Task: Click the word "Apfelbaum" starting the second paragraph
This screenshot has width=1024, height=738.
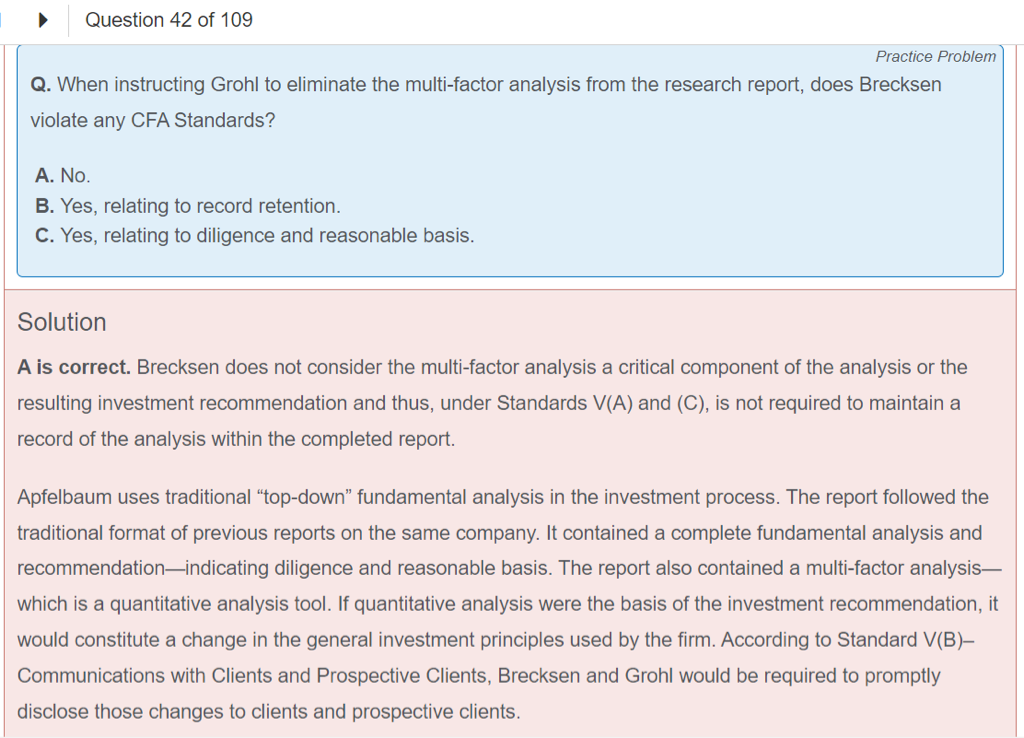Action: coord(64,497)
